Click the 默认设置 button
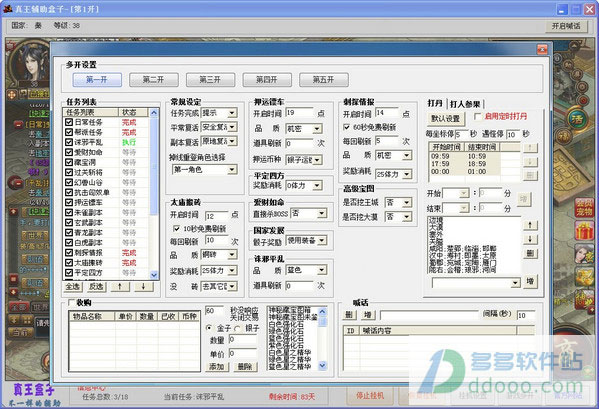599x409 pixels. 445,118
